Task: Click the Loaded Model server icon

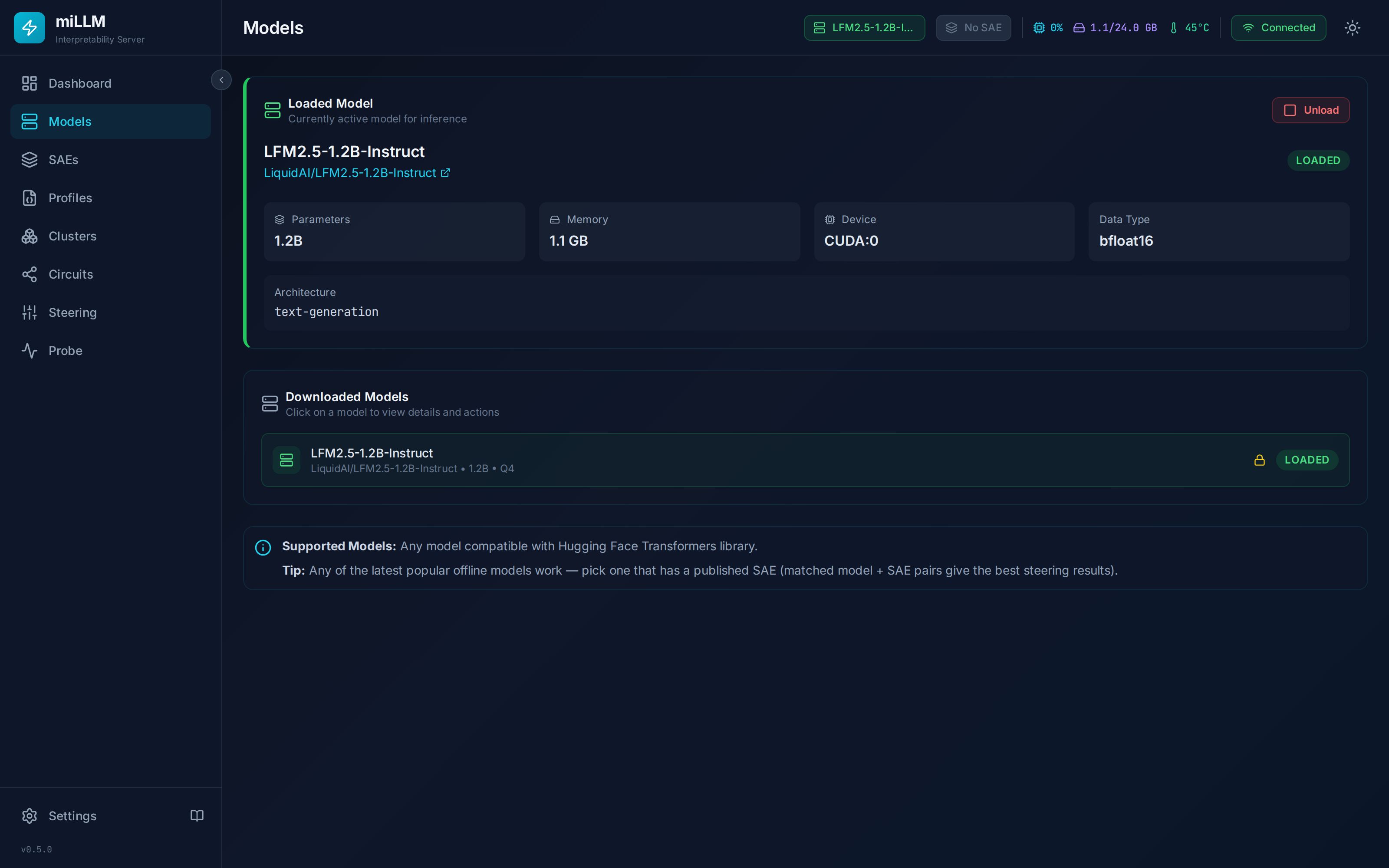Action: [x=272, y=110]
